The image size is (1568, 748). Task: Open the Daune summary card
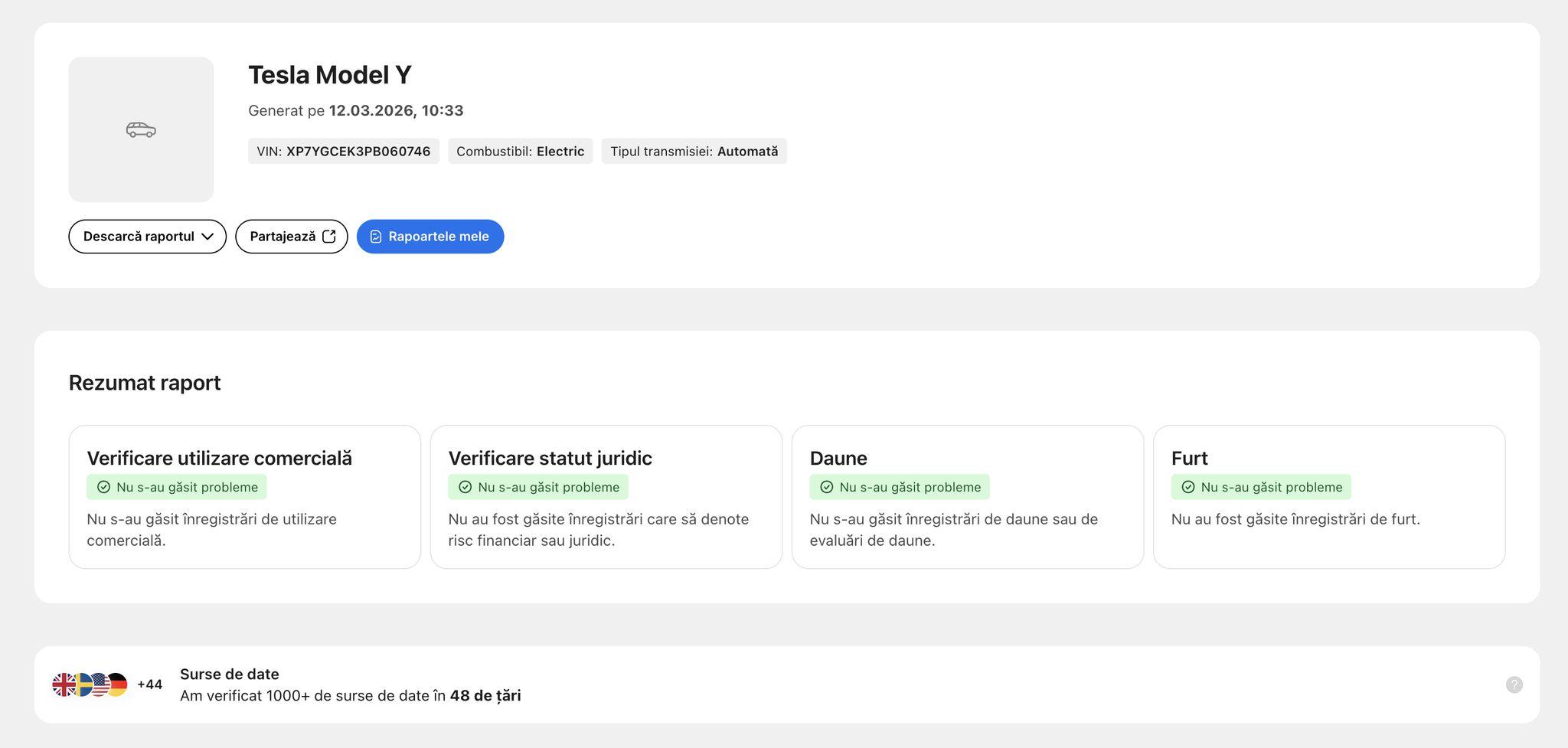click(x=967, y=497)
